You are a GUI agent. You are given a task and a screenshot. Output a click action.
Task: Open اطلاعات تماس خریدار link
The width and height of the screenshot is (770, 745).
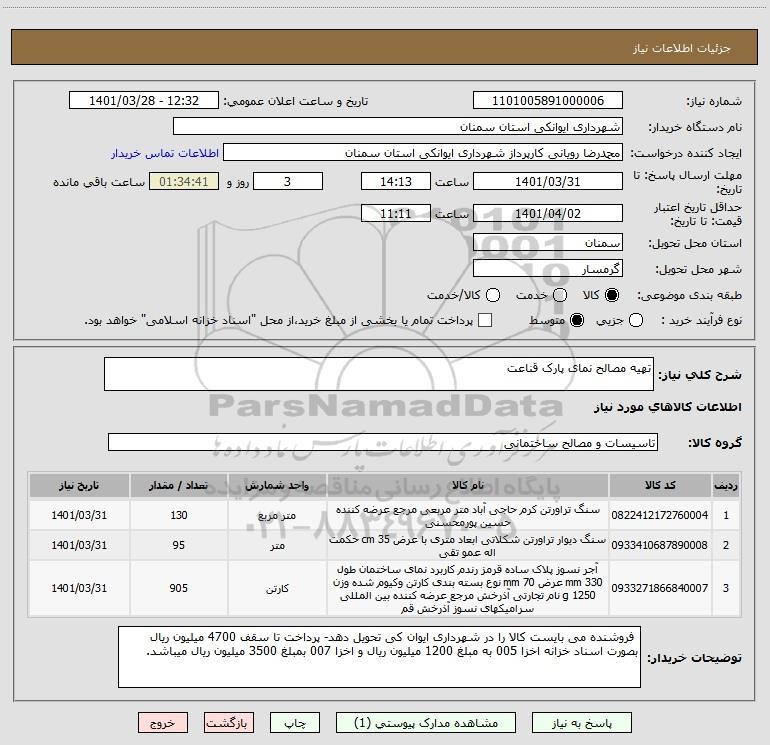tap(165, 153)
